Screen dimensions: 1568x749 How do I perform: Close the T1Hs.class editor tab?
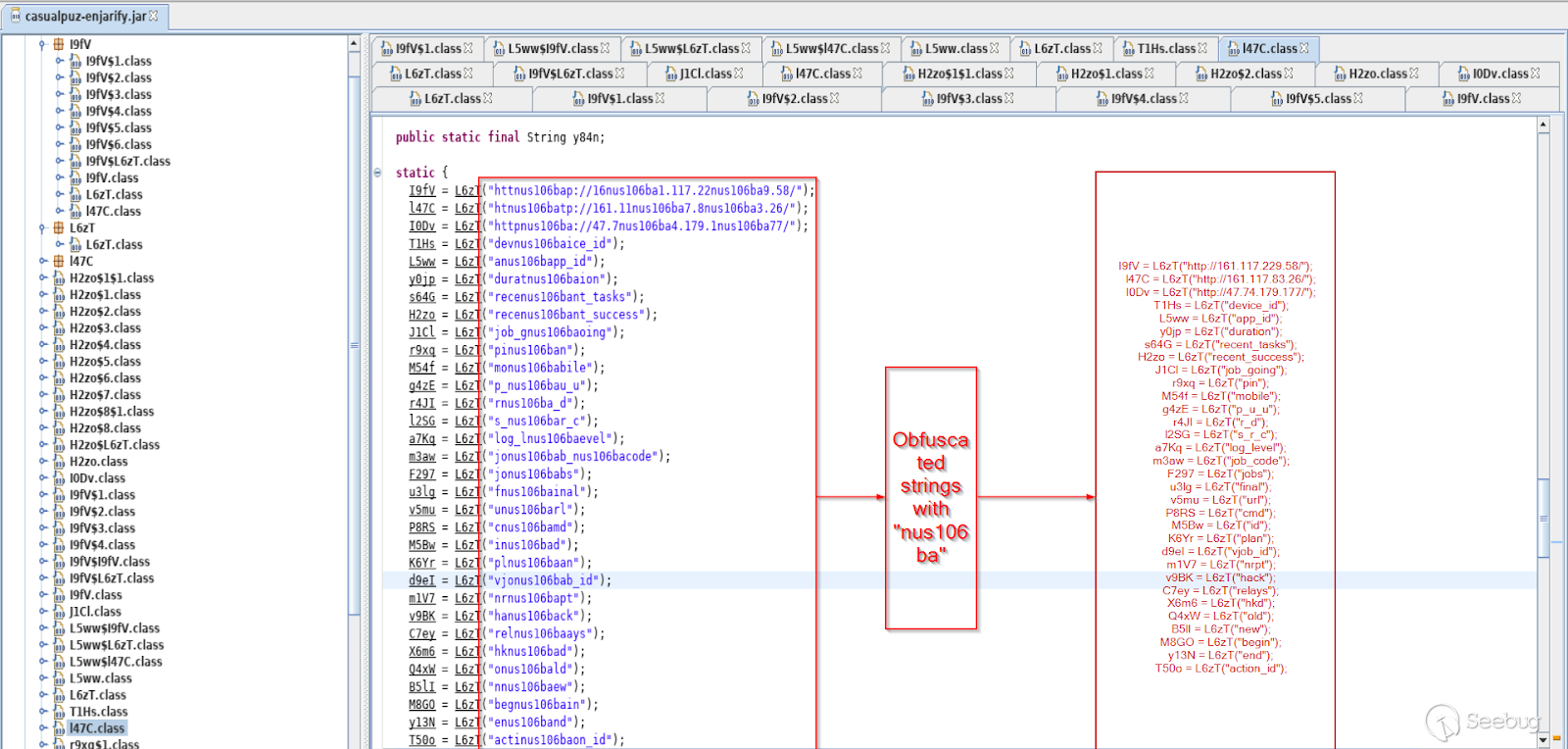[1202, 48]
